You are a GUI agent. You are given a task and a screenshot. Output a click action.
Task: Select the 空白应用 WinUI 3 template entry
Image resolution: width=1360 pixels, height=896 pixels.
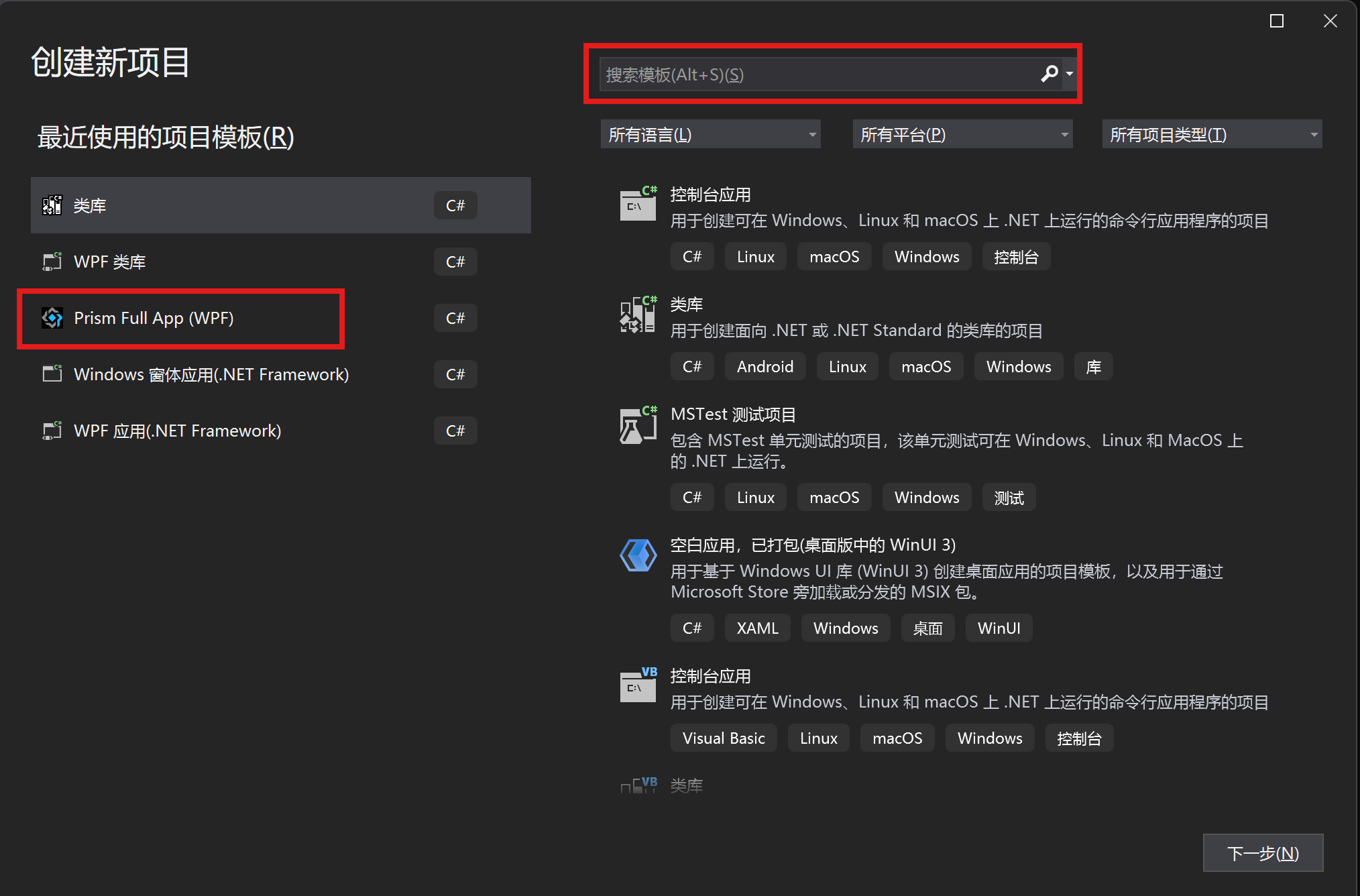(x=813, y=545)
